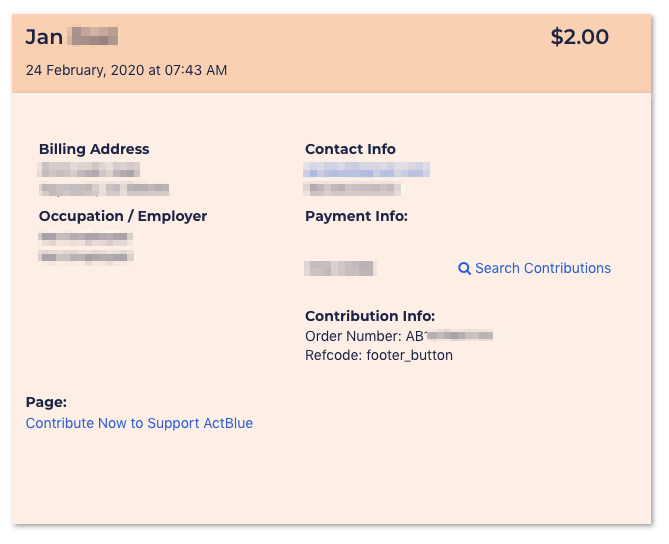Image resolution: width=669 pixels, height=544 pixels.
Task: Click the blurred email address link
Action: coord(366,169)
